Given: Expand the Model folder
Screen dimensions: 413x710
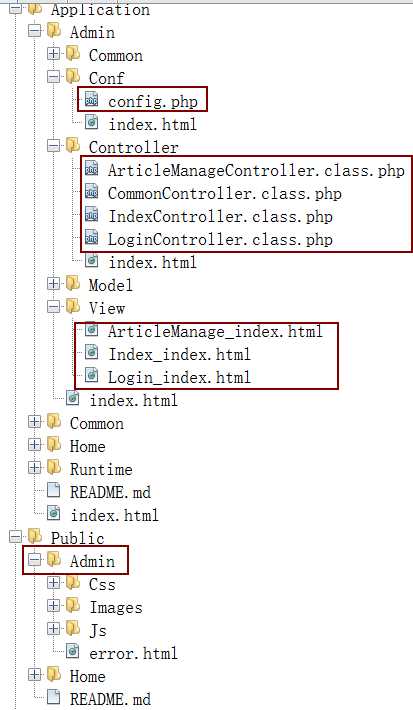Looking at the screenshot, I should pos(53,284).
